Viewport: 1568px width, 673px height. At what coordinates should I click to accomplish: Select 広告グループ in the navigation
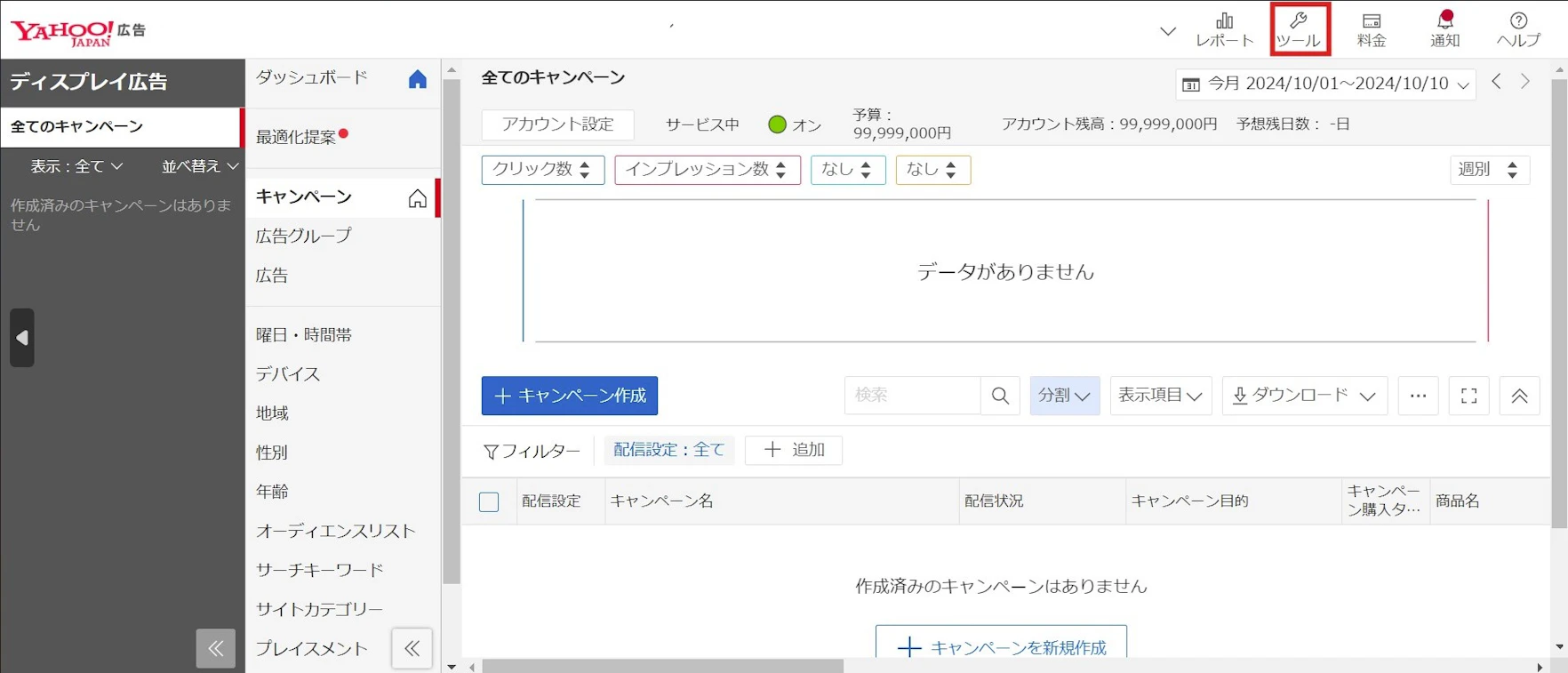pyautogui.click(x=304, y=236)
